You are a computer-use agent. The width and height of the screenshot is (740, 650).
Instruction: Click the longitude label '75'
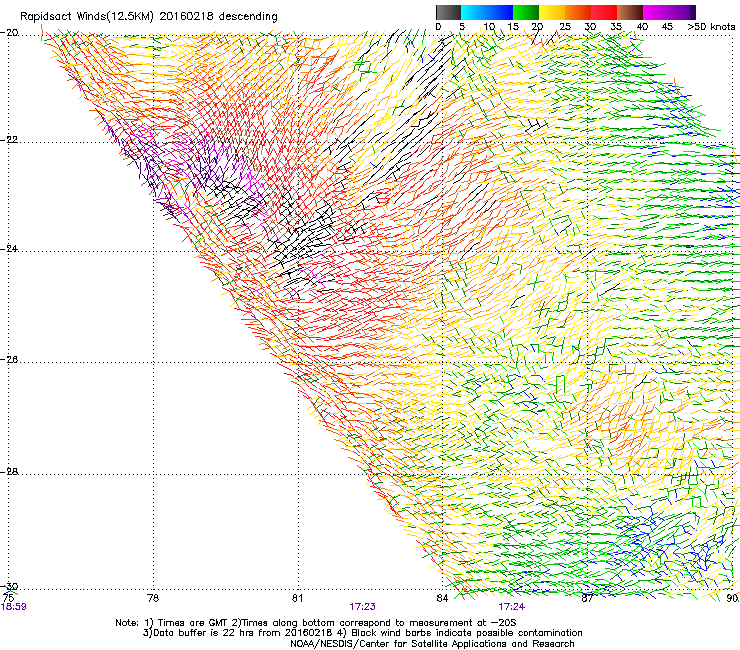point(8,598)
